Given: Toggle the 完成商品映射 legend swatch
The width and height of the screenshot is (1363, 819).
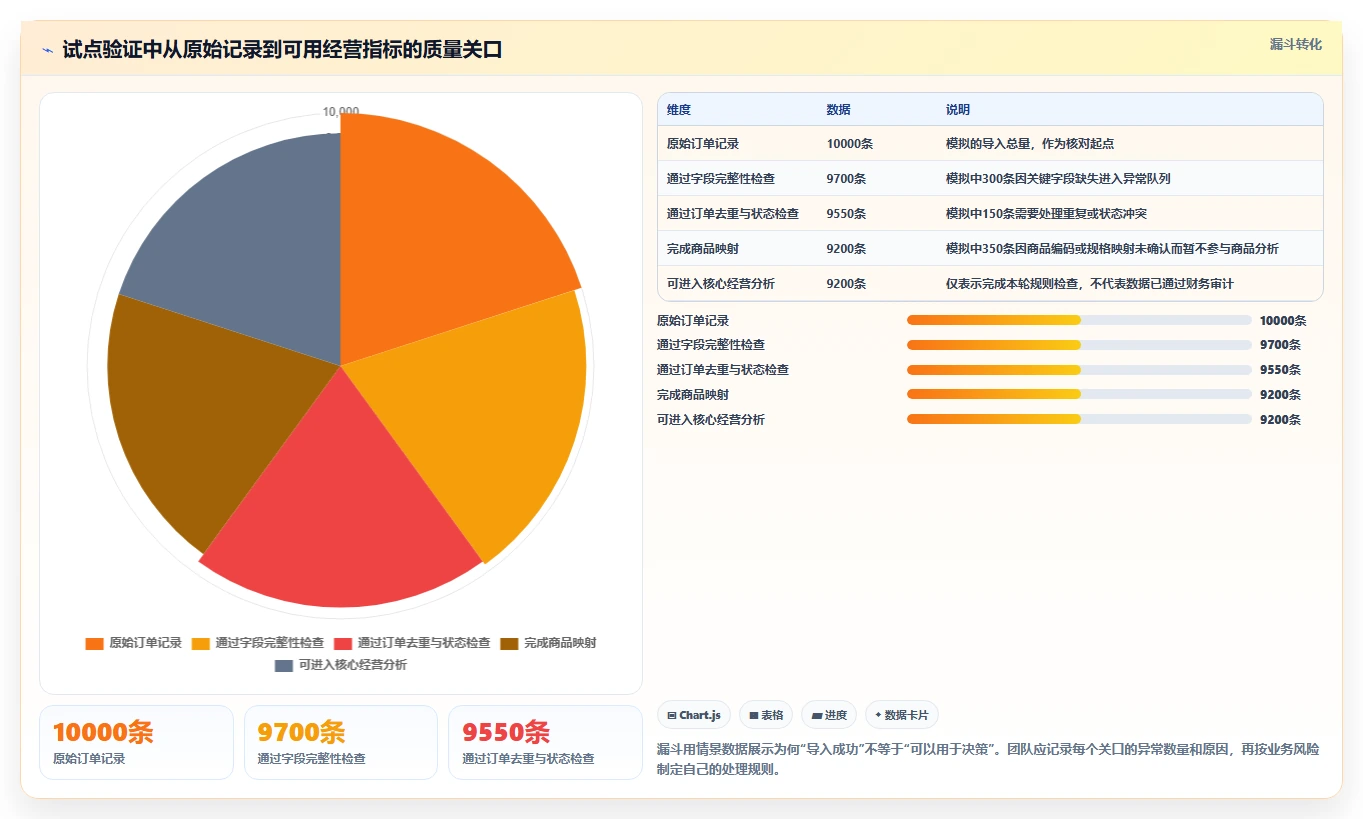Looking at the screenshot, I should [x=509, y=643].
